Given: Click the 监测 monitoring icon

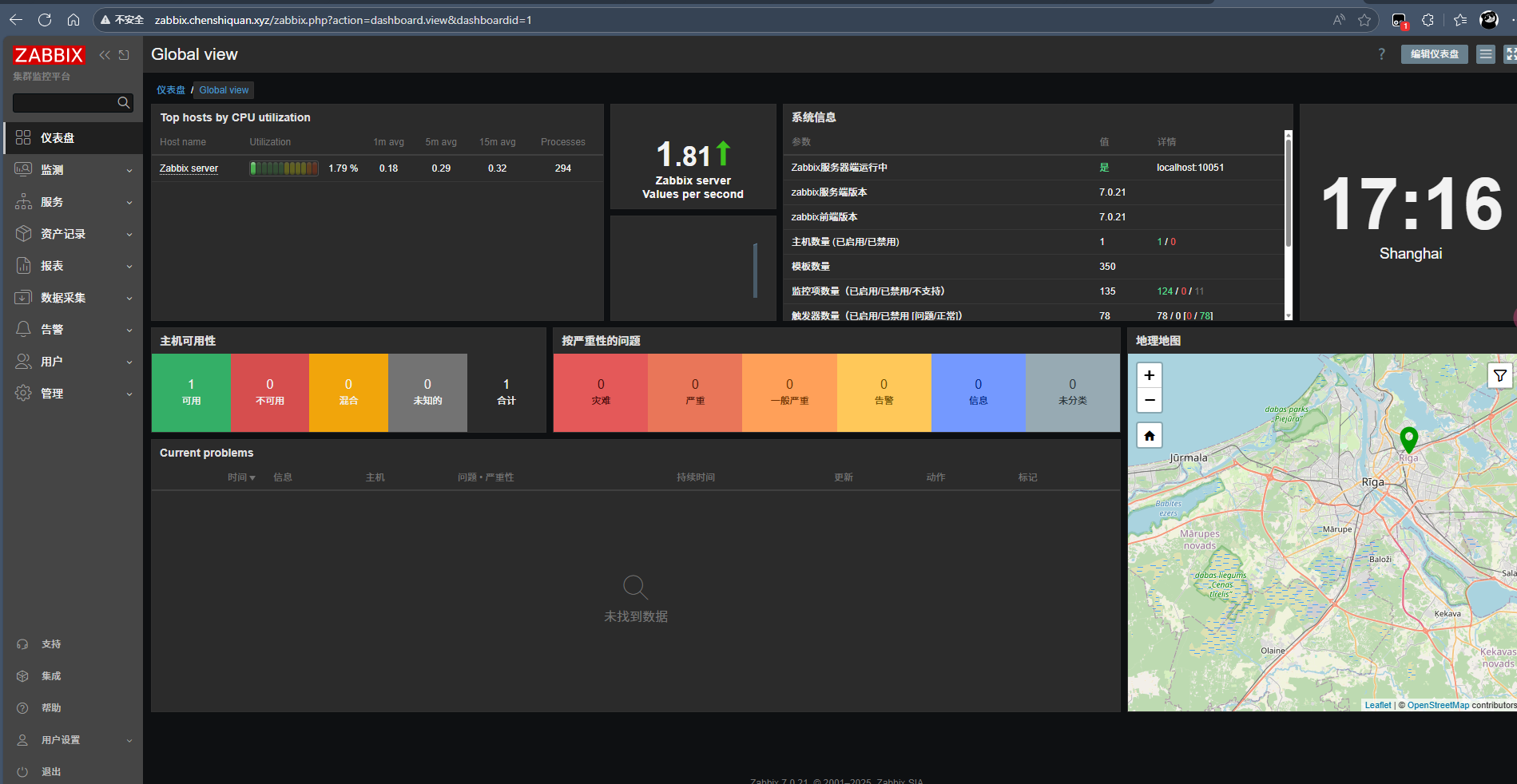Looking at the screenshot, I should pyautogui.click(x=23, y=169).
